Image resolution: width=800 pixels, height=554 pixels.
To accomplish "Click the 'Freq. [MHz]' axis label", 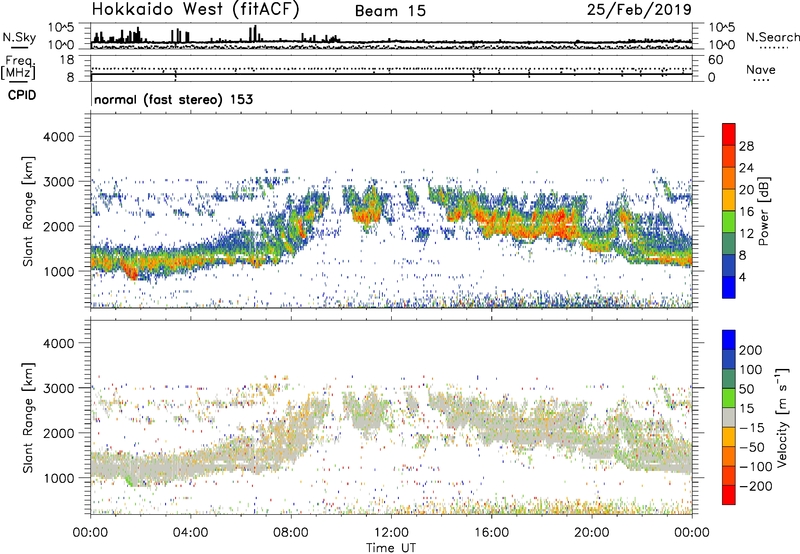I will (x=18, y=67).
